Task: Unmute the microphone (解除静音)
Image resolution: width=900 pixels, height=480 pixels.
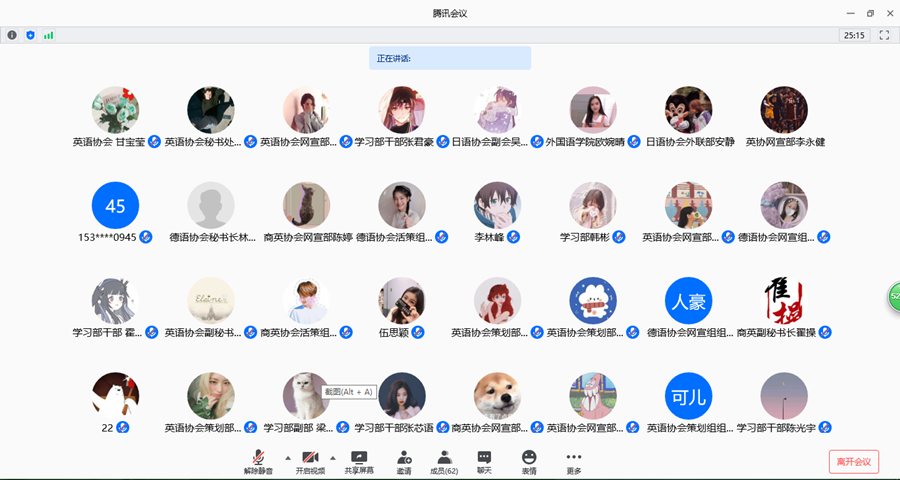Action: [x=258, y=461]
